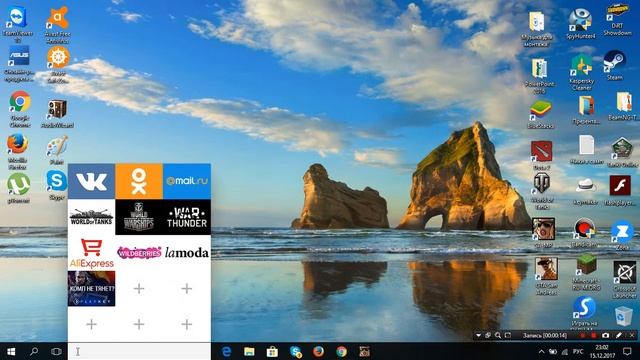Open TeamViewer desktop shortcut
Image resolution: width=640 pixels, height=360 pixels.
pyautogui.click(x=18, y=24)
